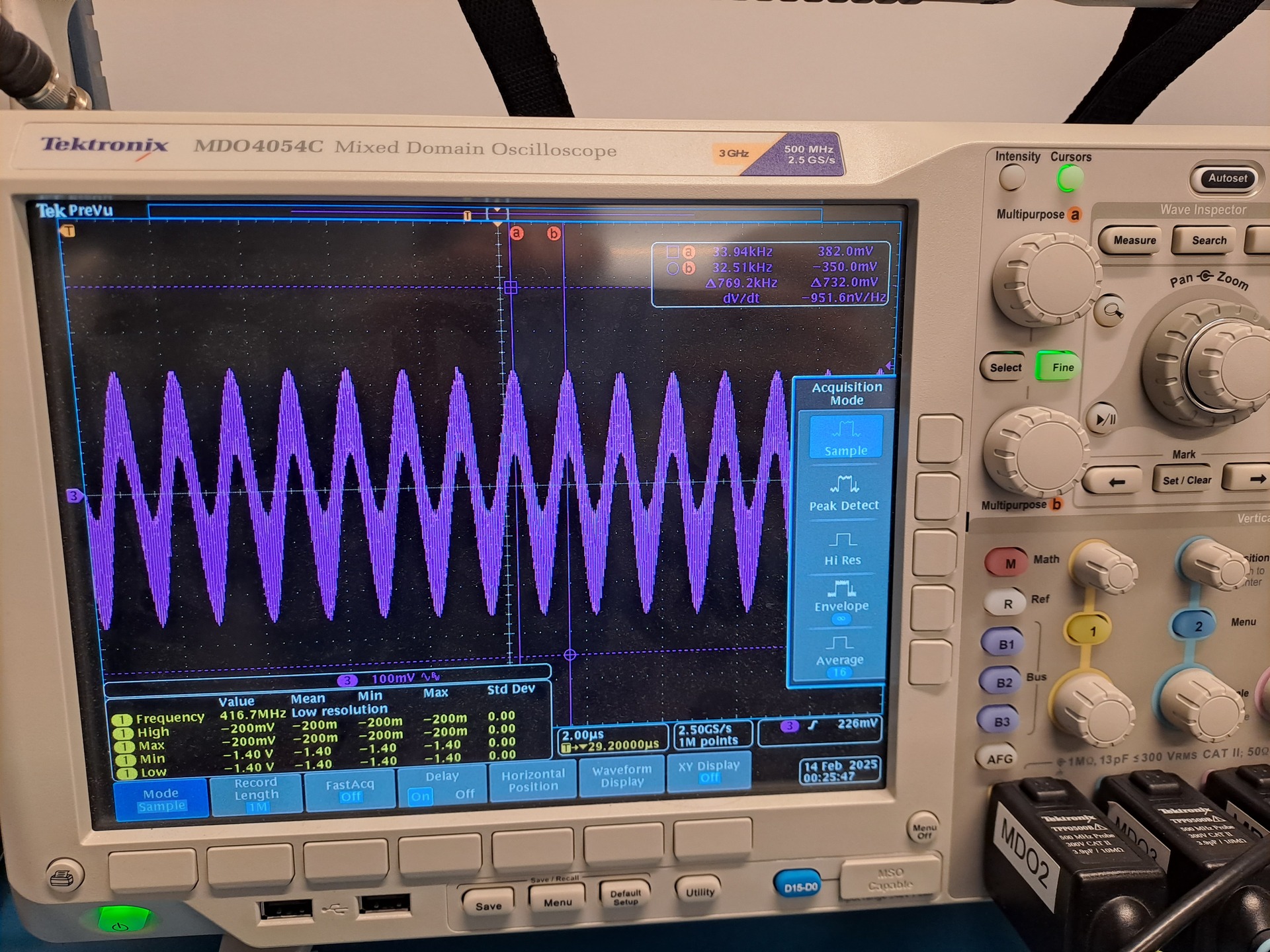The height and width of the screenshot is (952, 1270).
Task: Select Average acquisition mode
Action: tap(839, 652)
